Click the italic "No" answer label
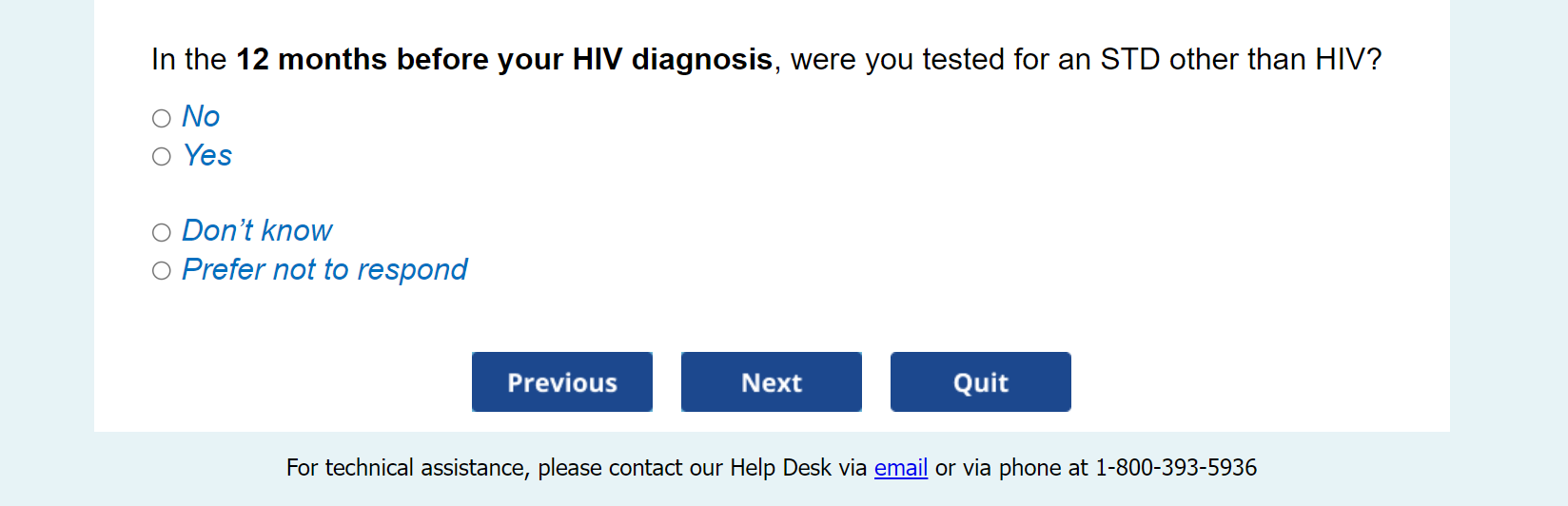This screenshot has width=1568, height=506. pos(201,117)
